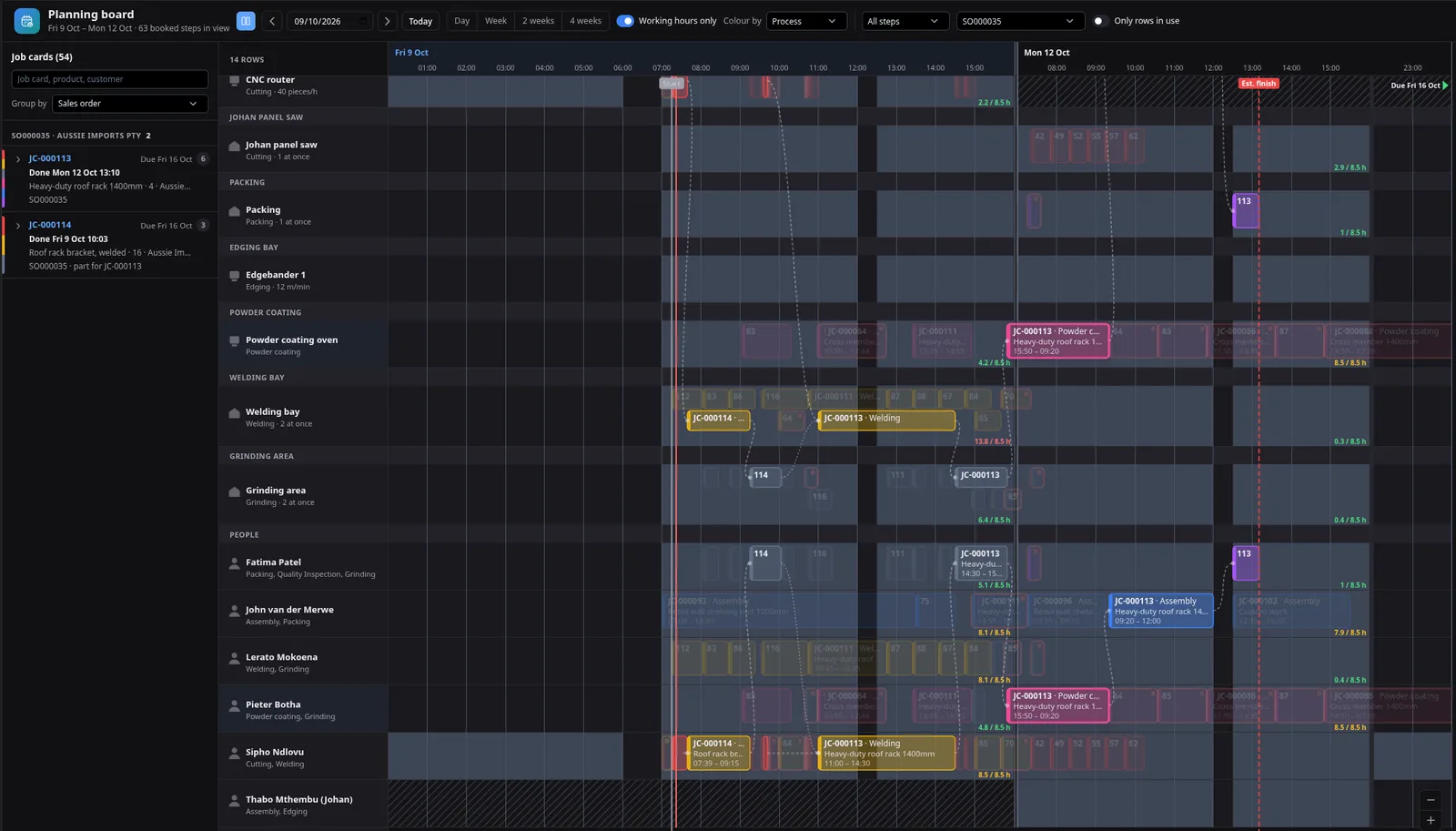Open the Colour by Process dropdown

point(806,21)
